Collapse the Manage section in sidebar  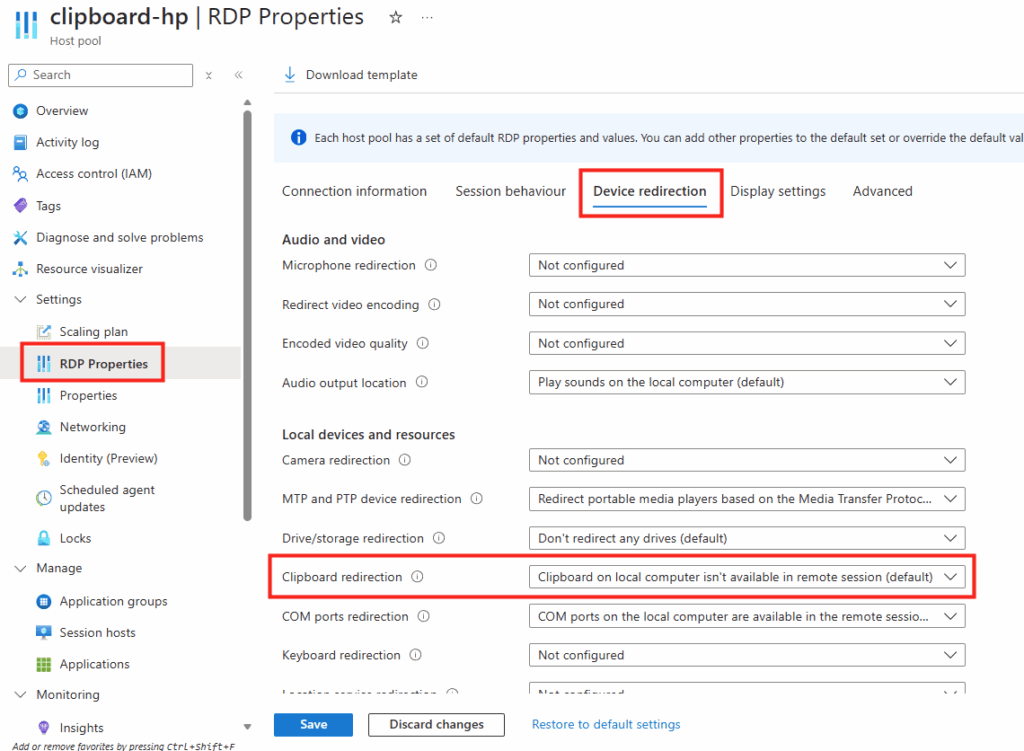[x=21, y=568]
